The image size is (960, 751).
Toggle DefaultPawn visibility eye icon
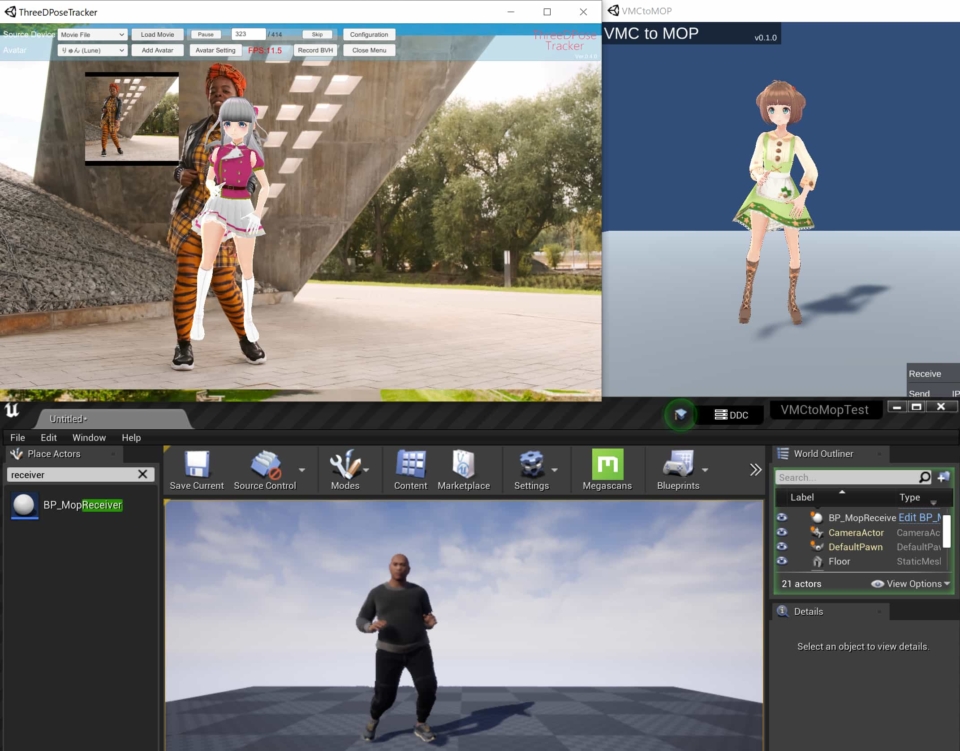[x=781, y=547]
